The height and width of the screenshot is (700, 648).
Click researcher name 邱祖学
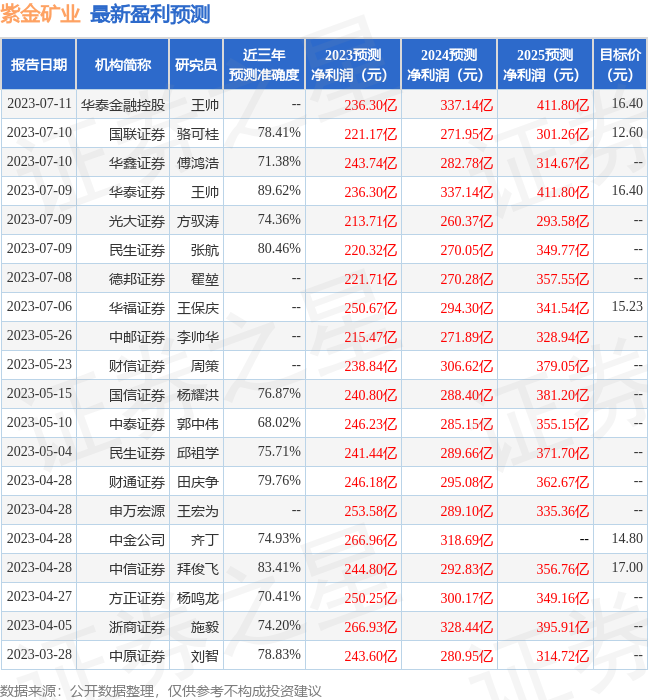pyautogui.click(x=198, y=453)
